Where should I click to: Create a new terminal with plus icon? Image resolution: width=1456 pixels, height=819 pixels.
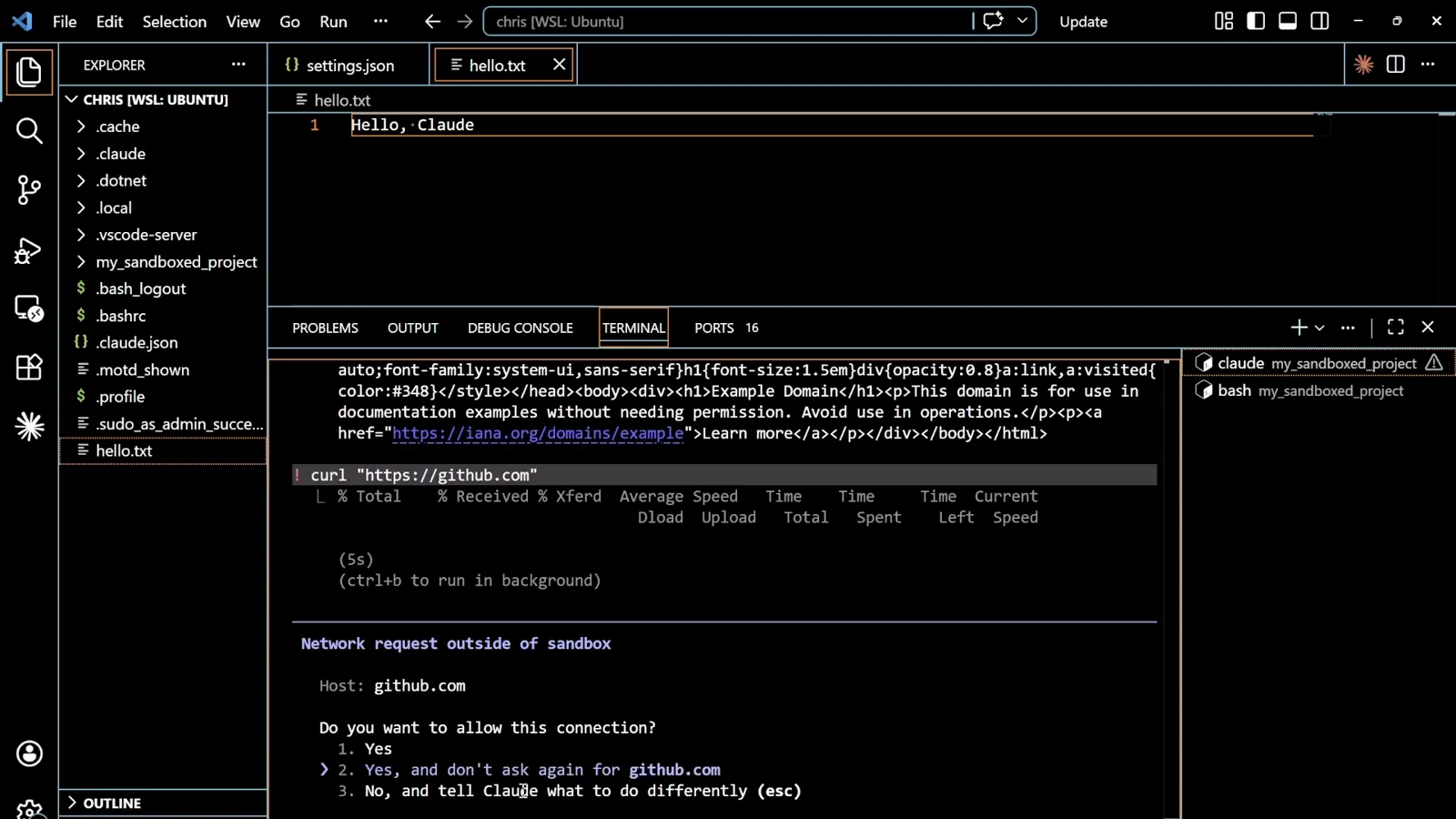(1299, 328)
